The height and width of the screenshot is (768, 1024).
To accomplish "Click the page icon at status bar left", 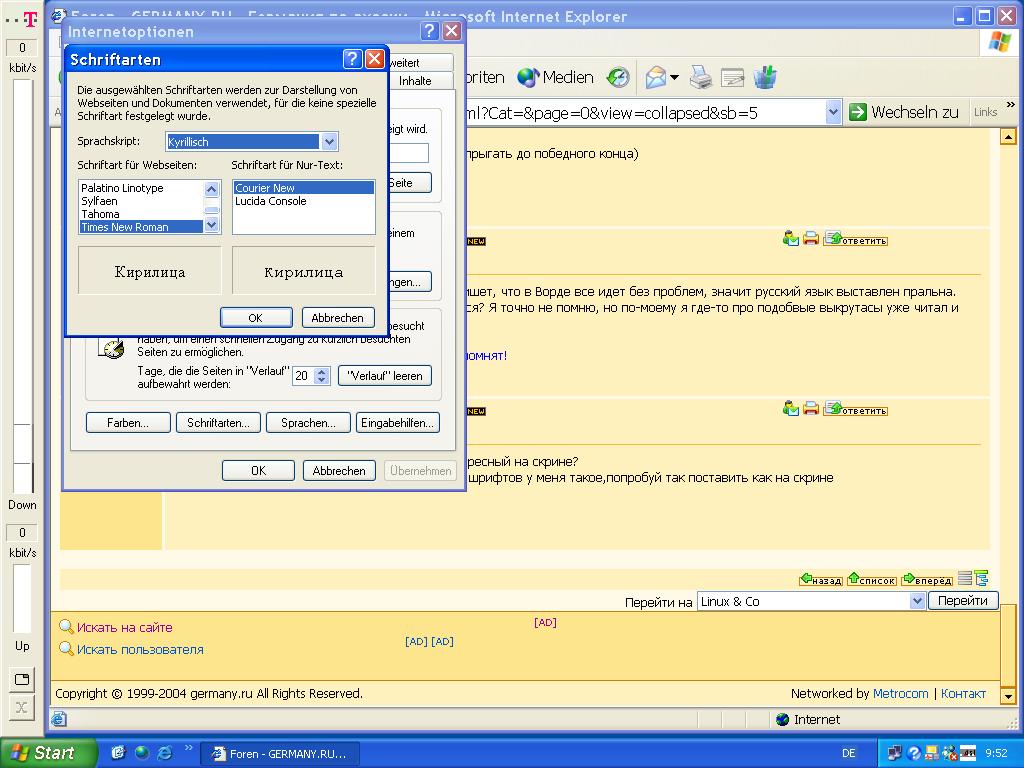I will coord(59,720).
